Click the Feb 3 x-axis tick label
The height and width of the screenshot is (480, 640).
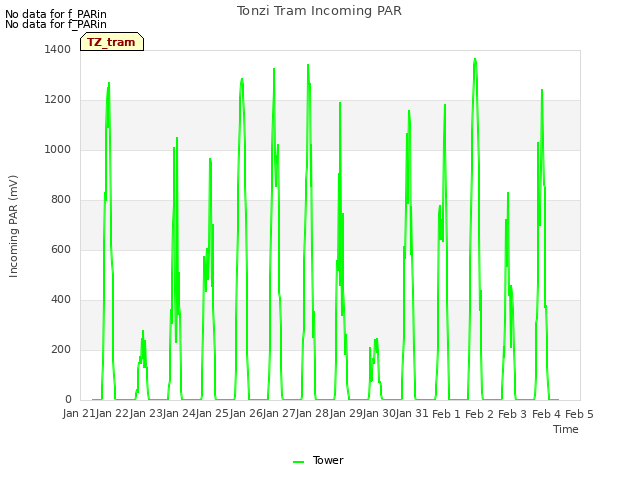[513, 414]
